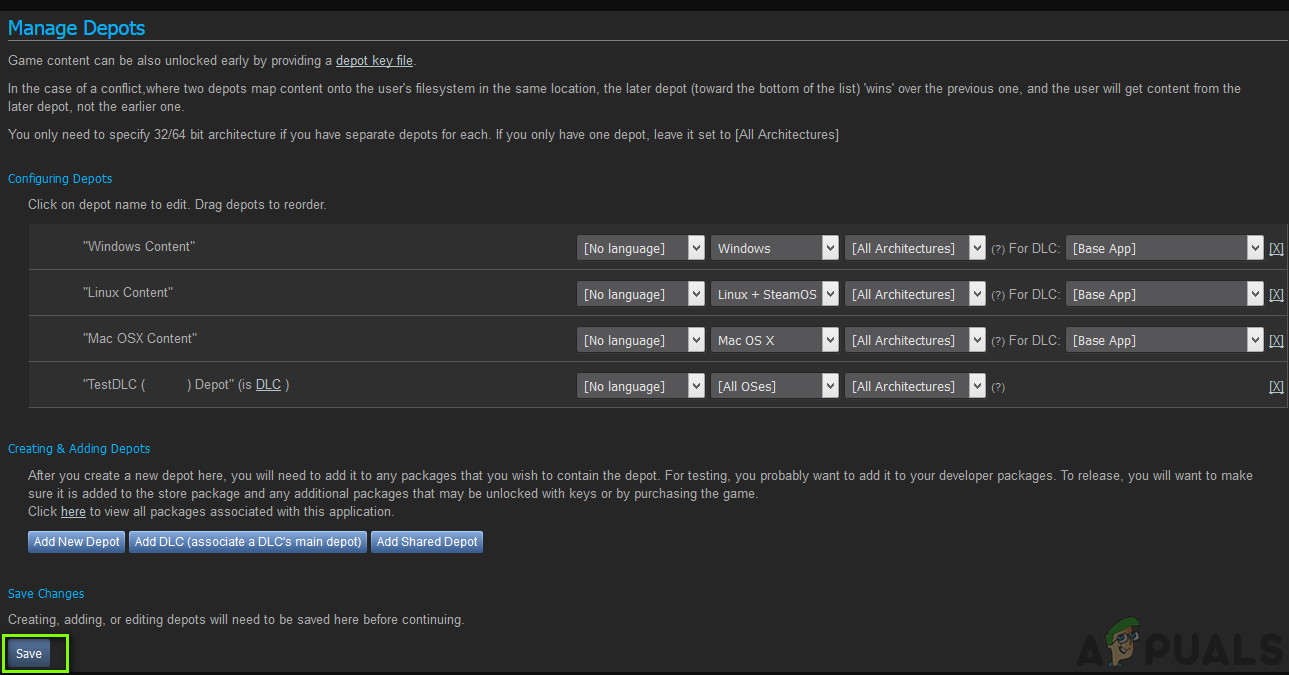Click the Add New Depot button

[76, 541]
